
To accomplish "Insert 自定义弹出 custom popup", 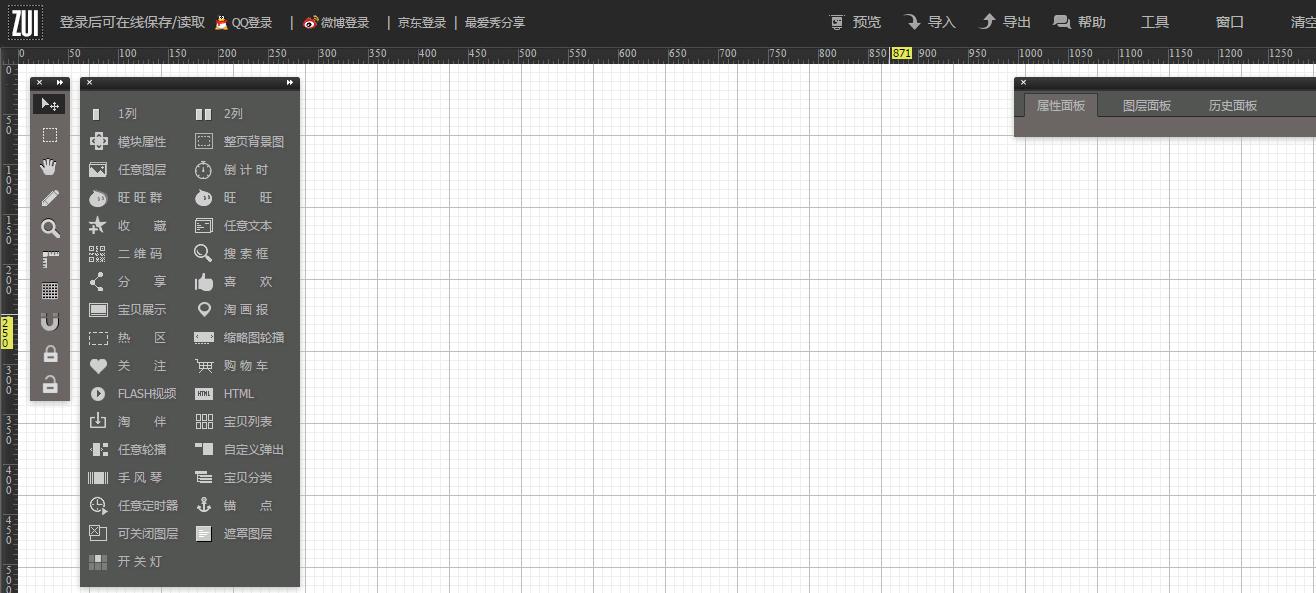I will click(239, 450).
